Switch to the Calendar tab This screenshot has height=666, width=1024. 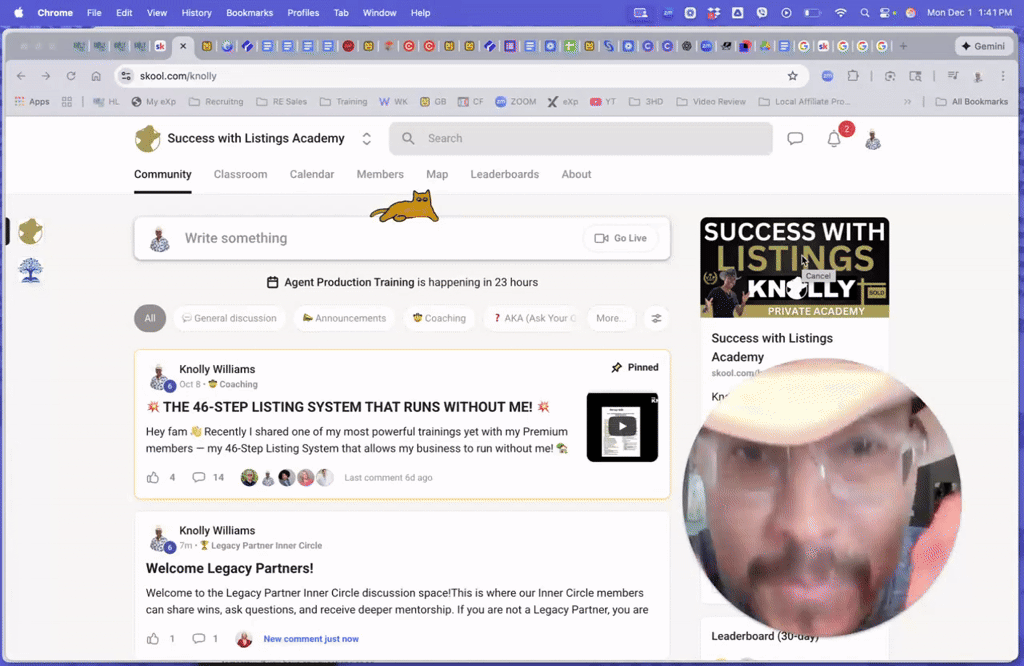(312, 174)
